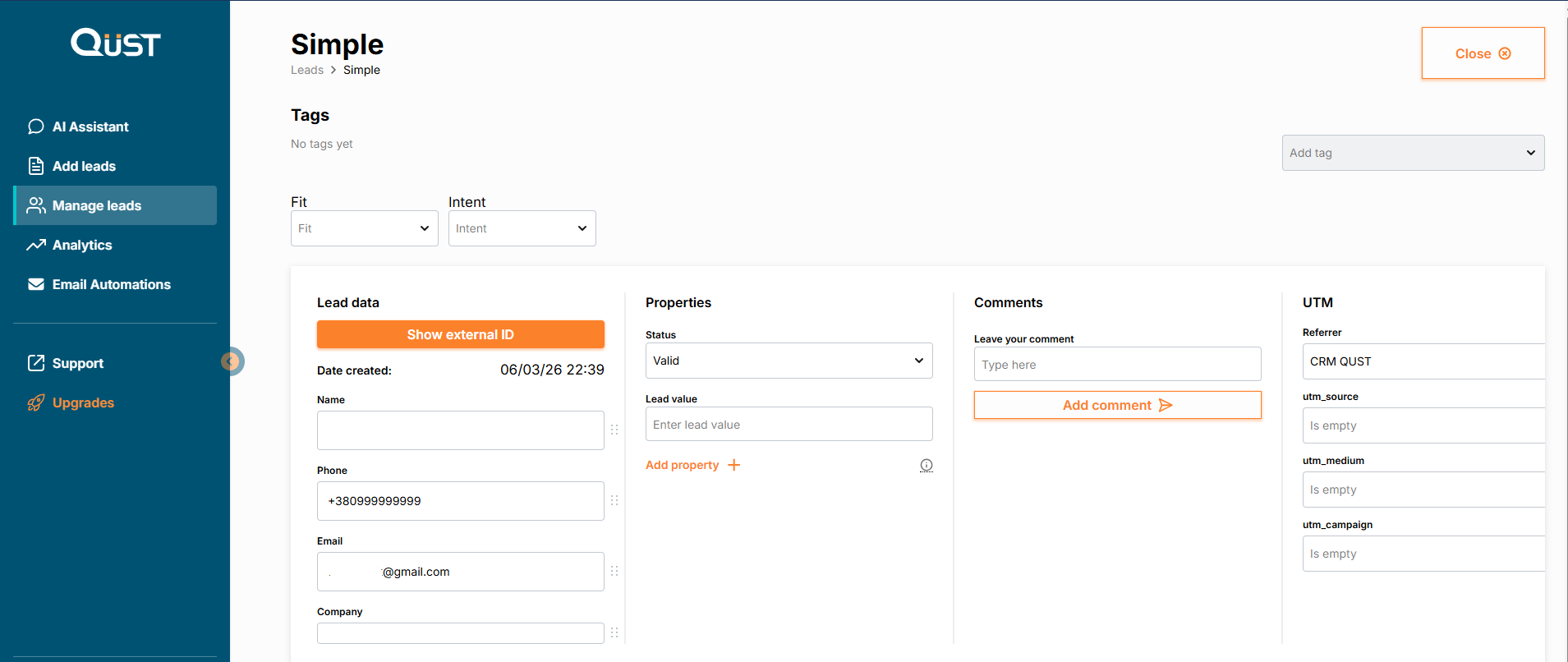
Task: Expand the Intent dropdown
Action: (522, 228)
